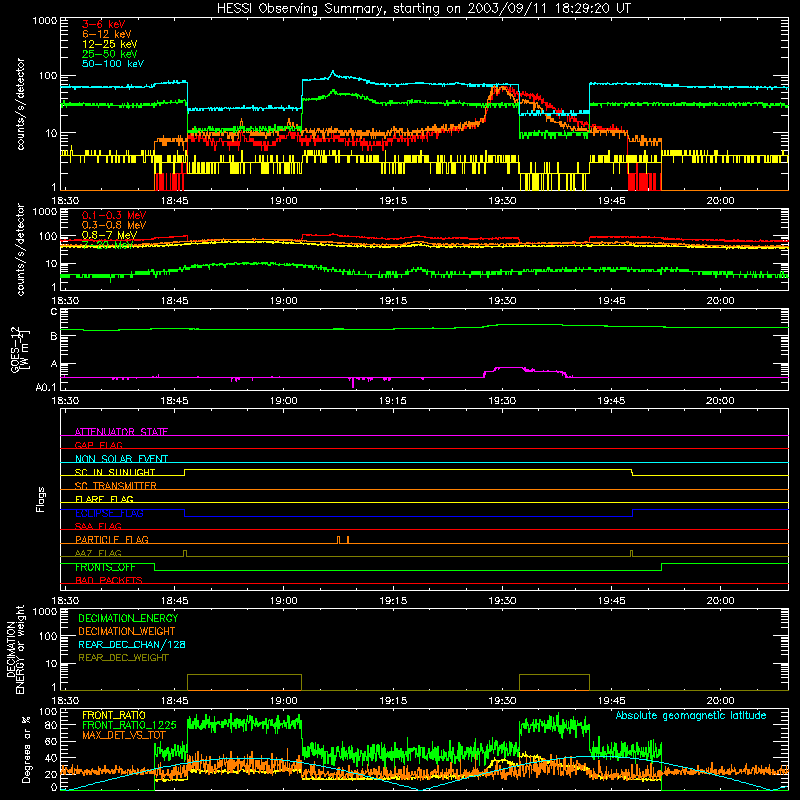800x800 pixels.
Task: Click the B level label on GOES axis
Action: [x=54, y=336]
